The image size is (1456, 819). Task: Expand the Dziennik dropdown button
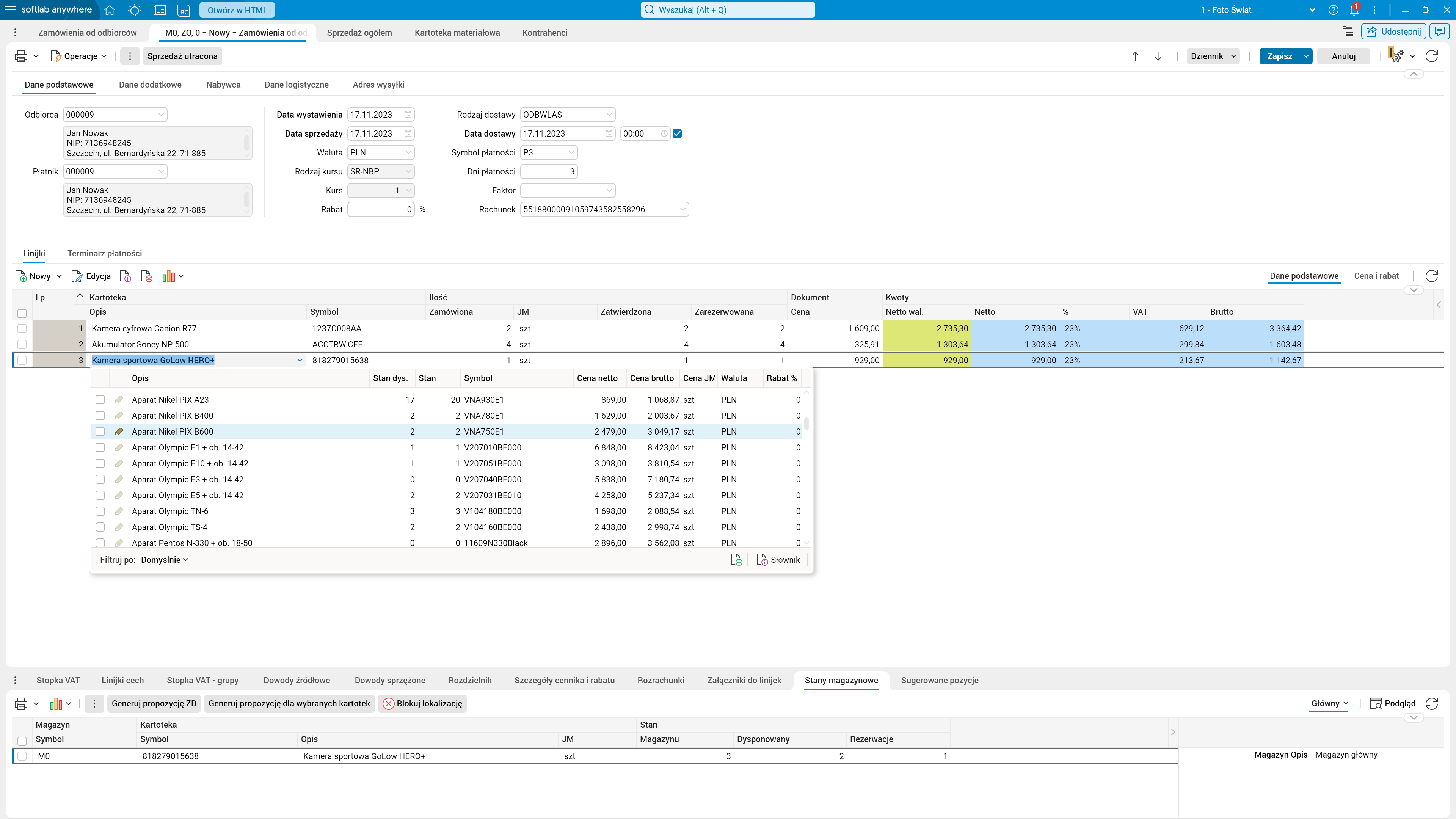[x=1213, y=56]
